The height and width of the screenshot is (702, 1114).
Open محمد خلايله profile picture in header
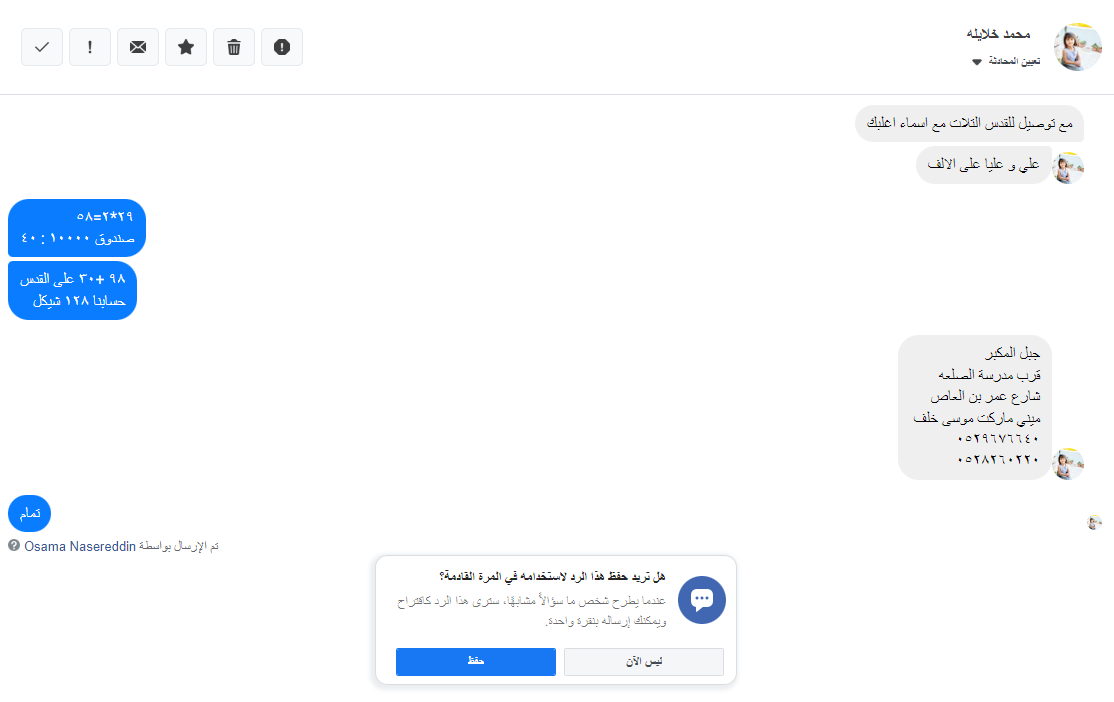coord(1077,47)
